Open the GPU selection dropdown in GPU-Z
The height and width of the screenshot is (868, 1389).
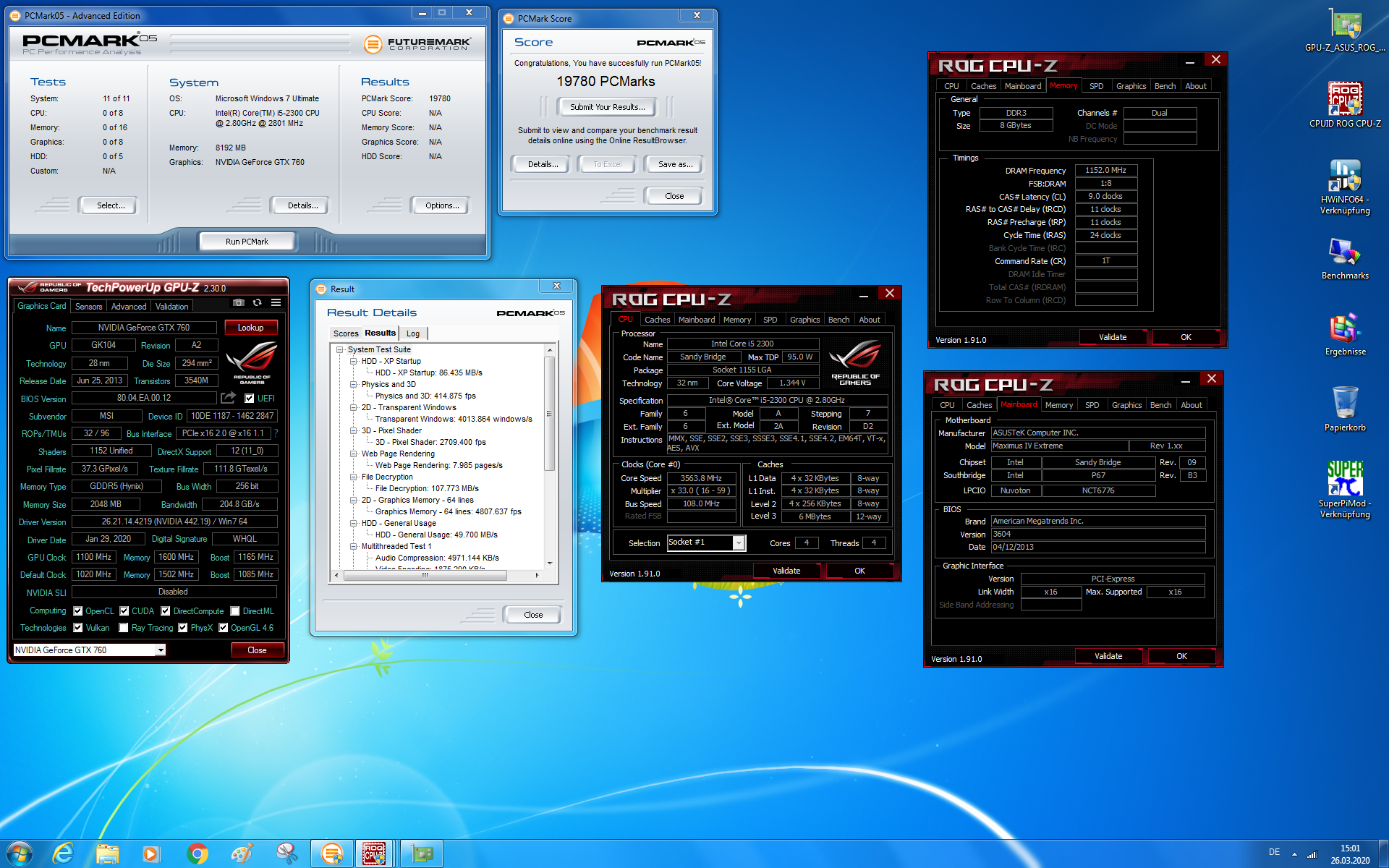tap(161, 650)
